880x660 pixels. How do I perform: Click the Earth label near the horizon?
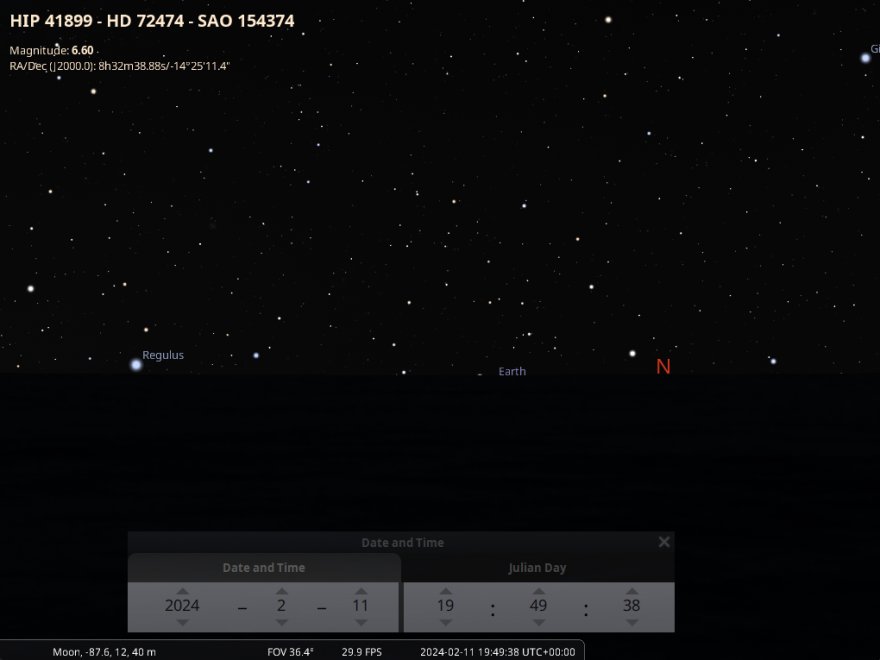(x=511, y=372)
